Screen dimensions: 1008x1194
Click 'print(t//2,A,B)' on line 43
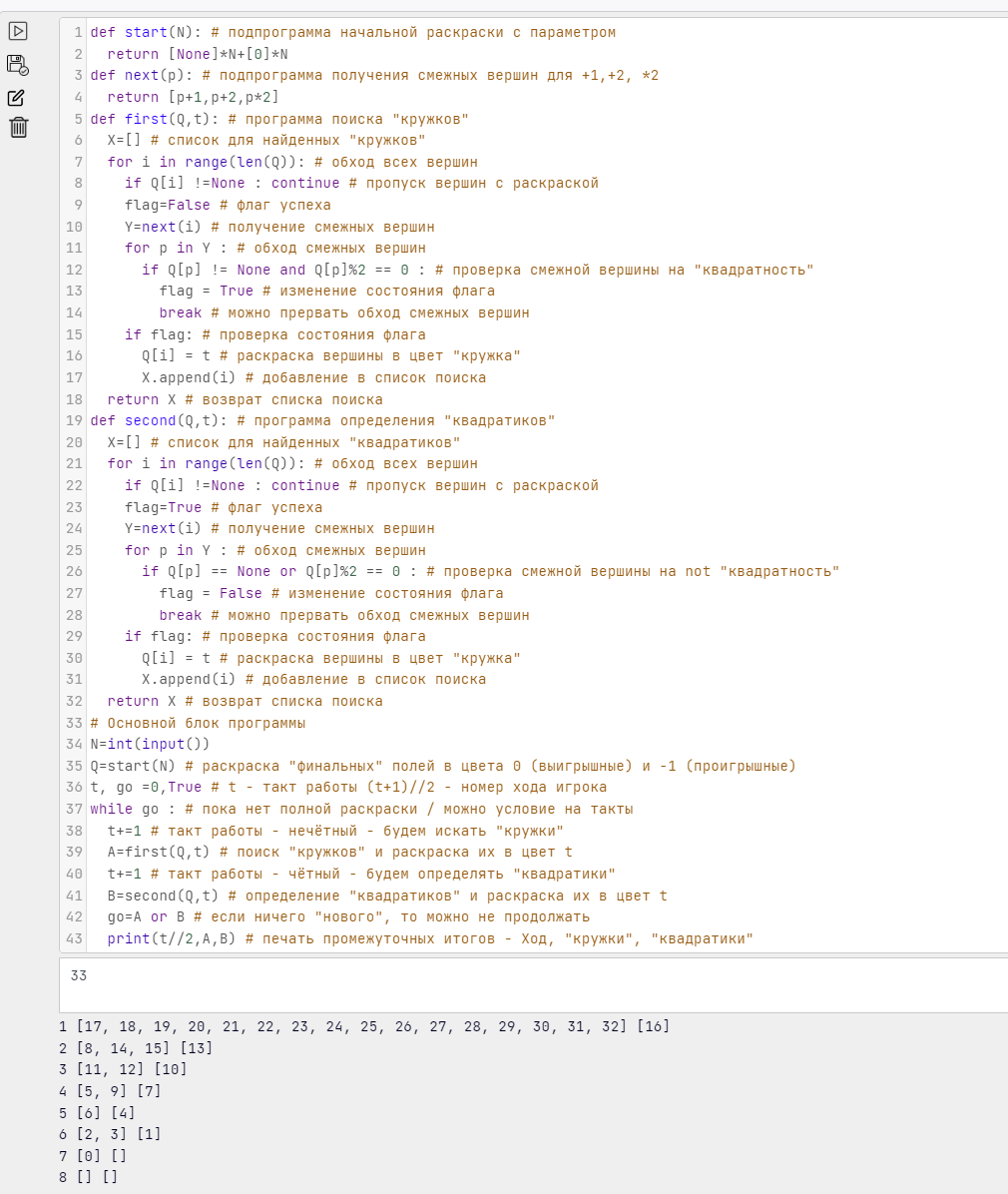coord(172,938)
